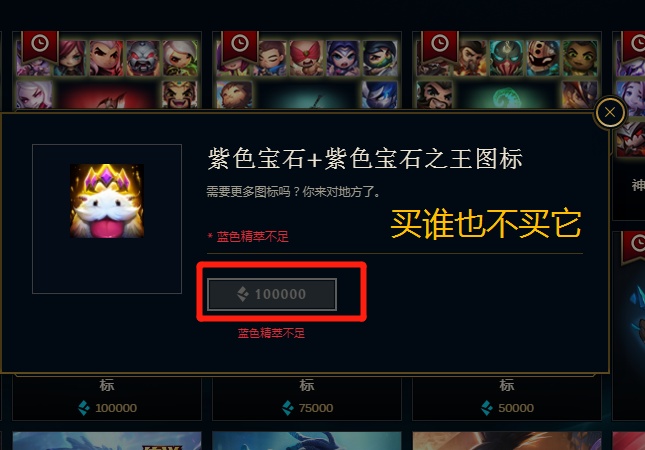Click the red-blindfolded champion icon in second bundle
Screen dimensions: 645x450
pyautogui.click(x=306, y=58)
